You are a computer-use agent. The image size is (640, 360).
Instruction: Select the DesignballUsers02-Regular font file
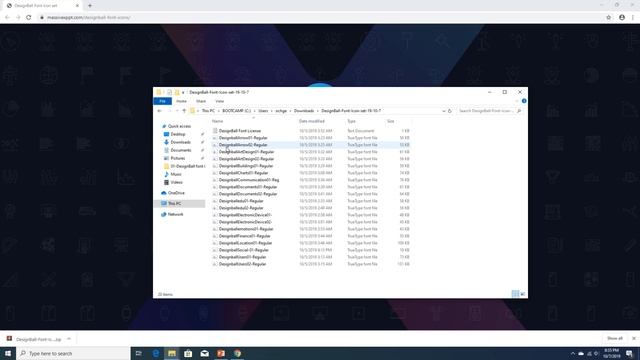242,264
